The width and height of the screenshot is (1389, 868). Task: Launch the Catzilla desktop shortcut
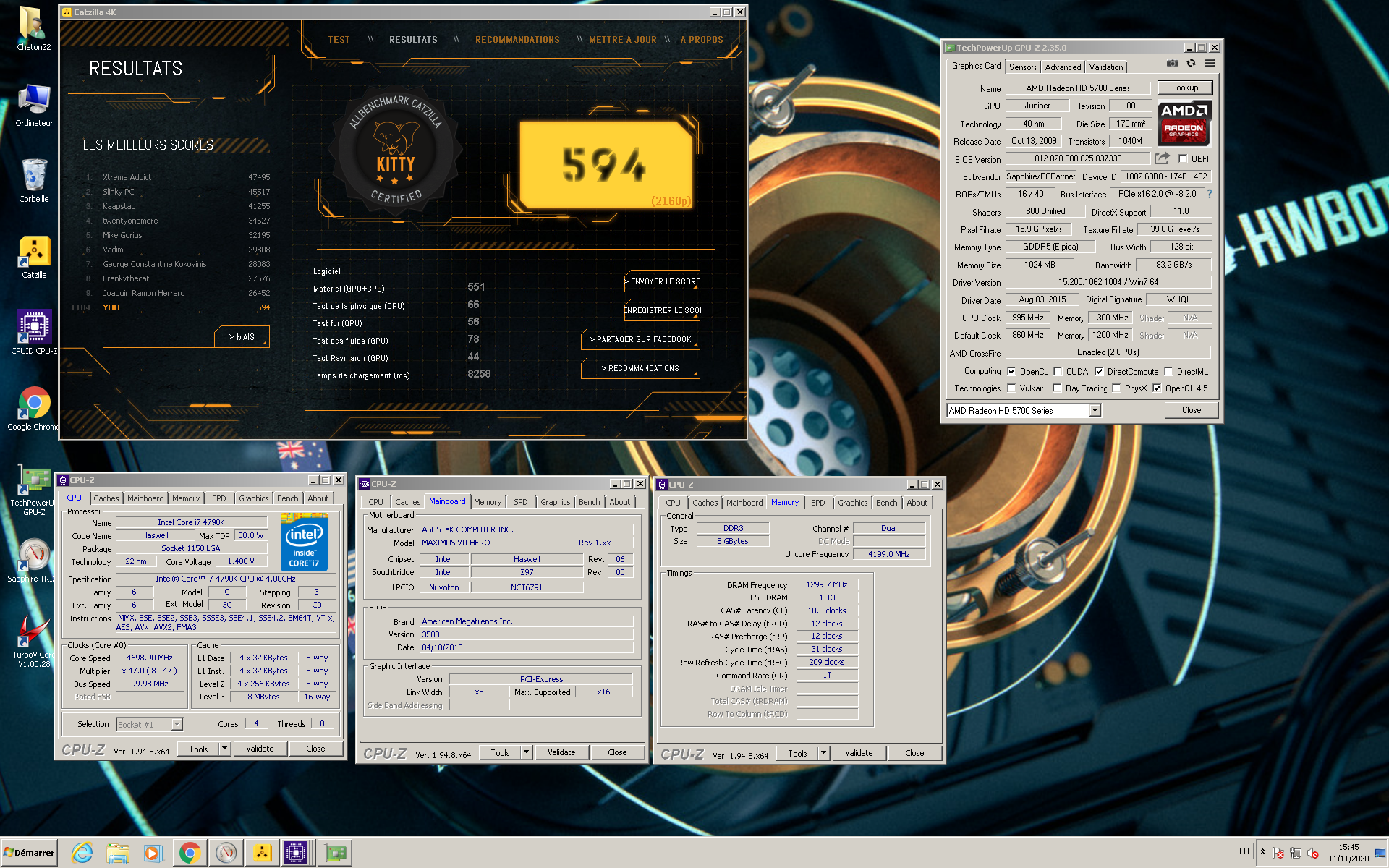33,258
